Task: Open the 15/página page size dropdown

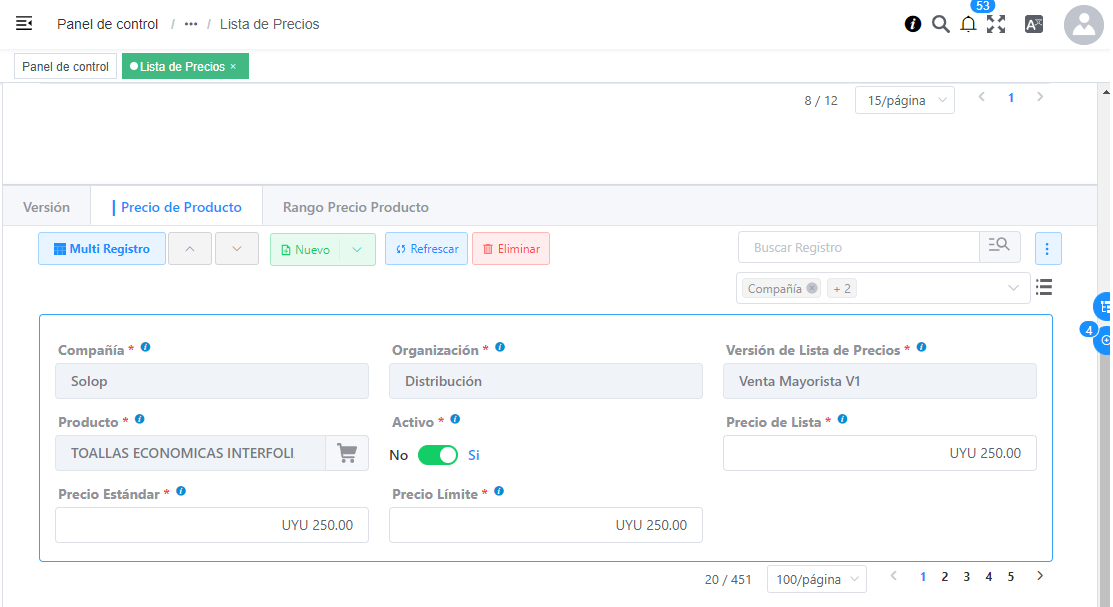Action: (904, 100)
